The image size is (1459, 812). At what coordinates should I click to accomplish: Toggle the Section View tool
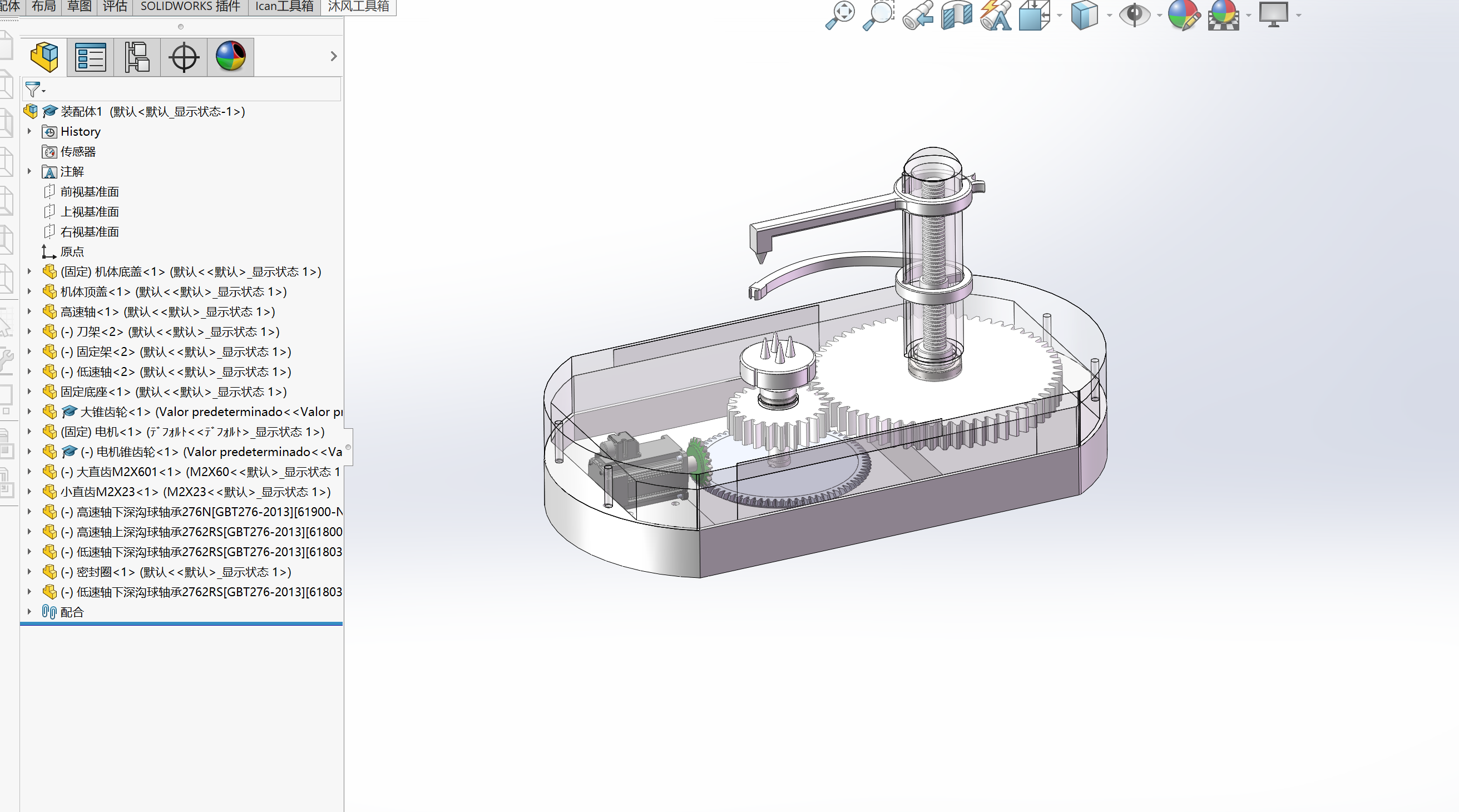point(956,14)
